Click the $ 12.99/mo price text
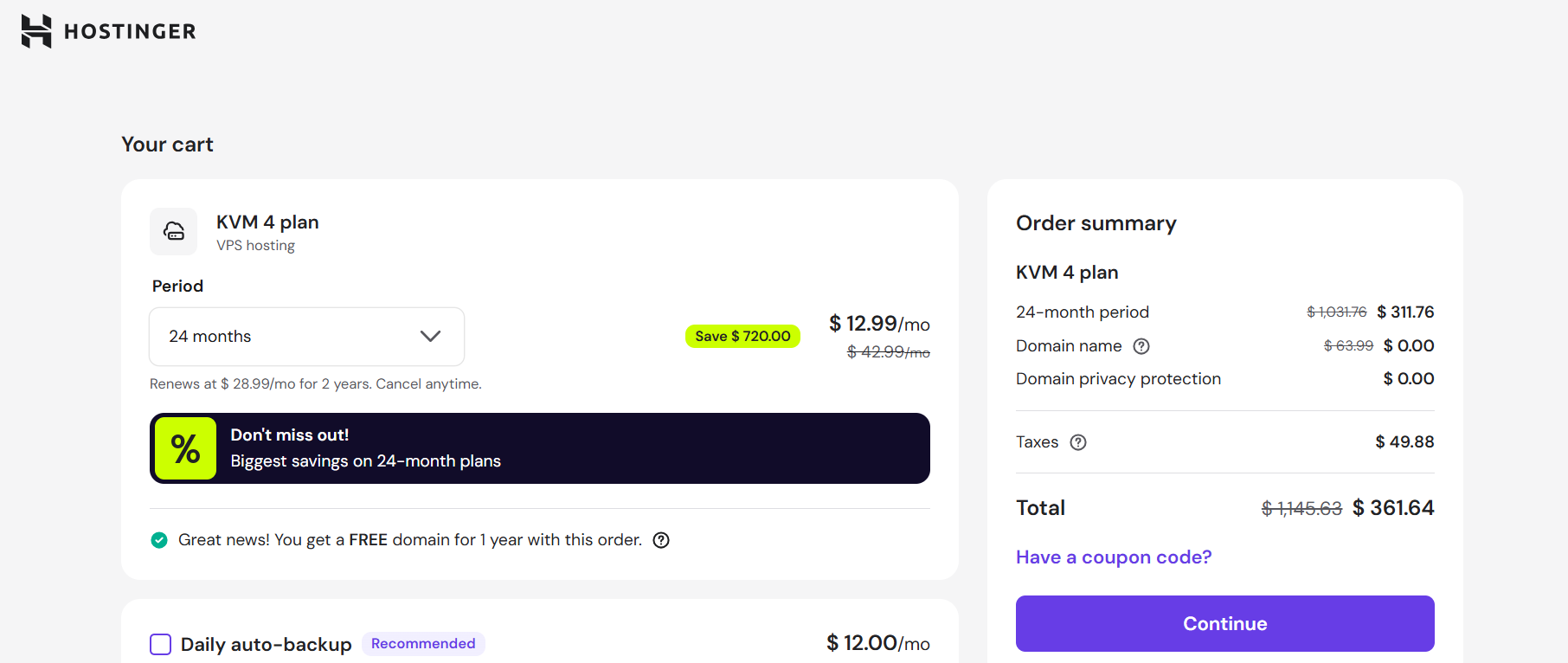The height and width of the screenshot is (663, 1568). pos(879,324)
